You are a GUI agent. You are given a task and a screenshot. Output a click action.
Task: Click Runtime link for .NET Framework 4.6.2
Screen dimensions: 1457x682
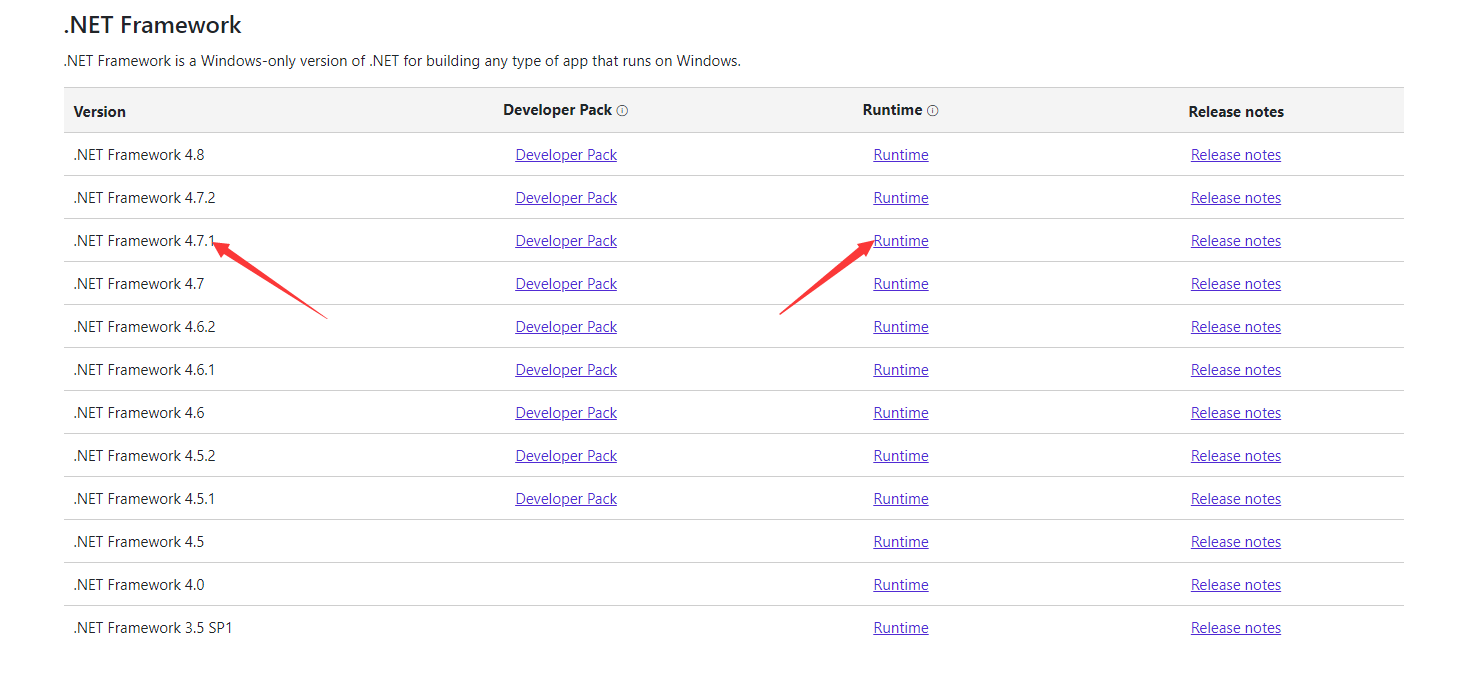coord(901,327)
